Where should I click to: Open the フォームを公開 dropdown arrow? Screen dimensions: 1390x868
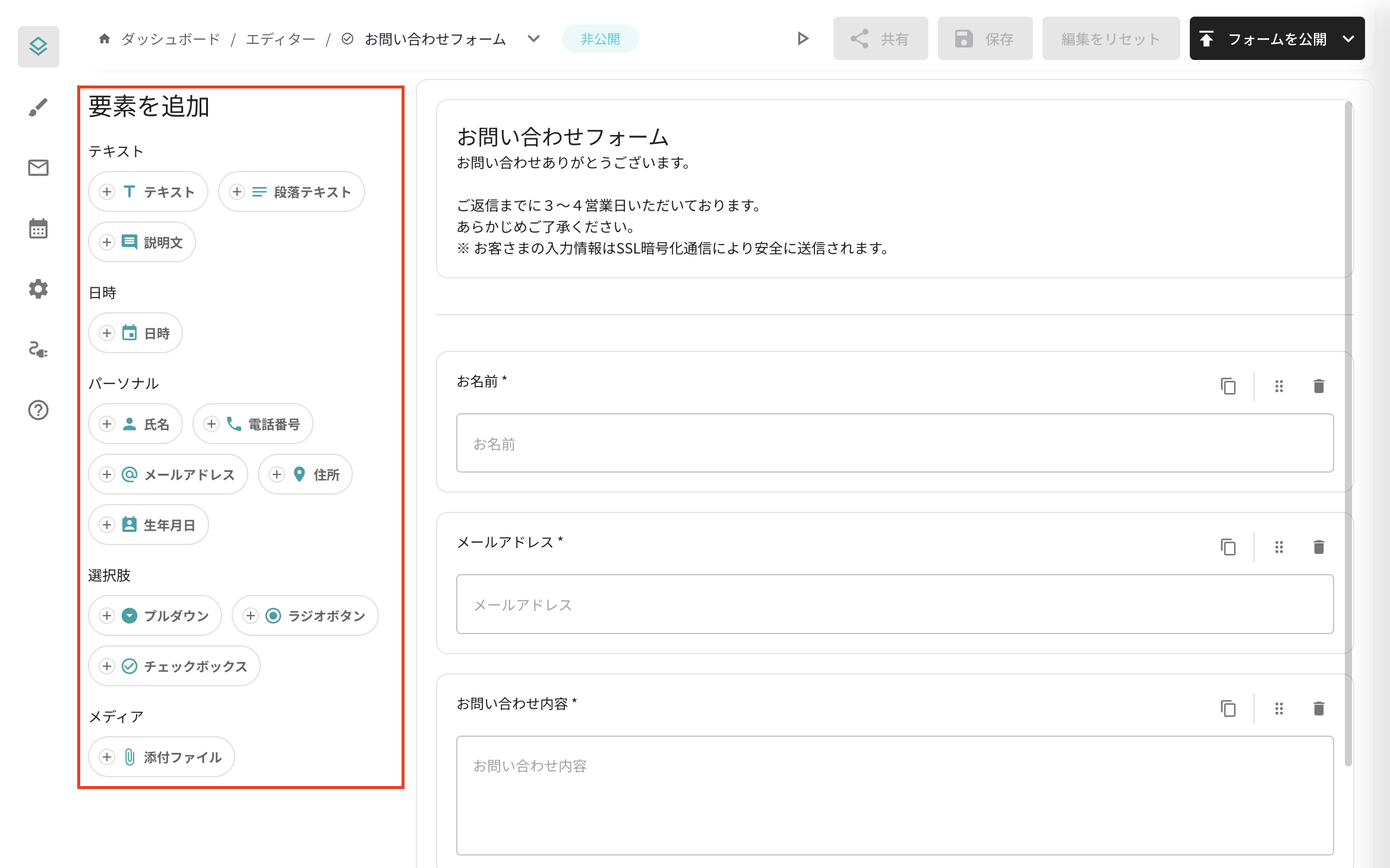coord(1348,39)
